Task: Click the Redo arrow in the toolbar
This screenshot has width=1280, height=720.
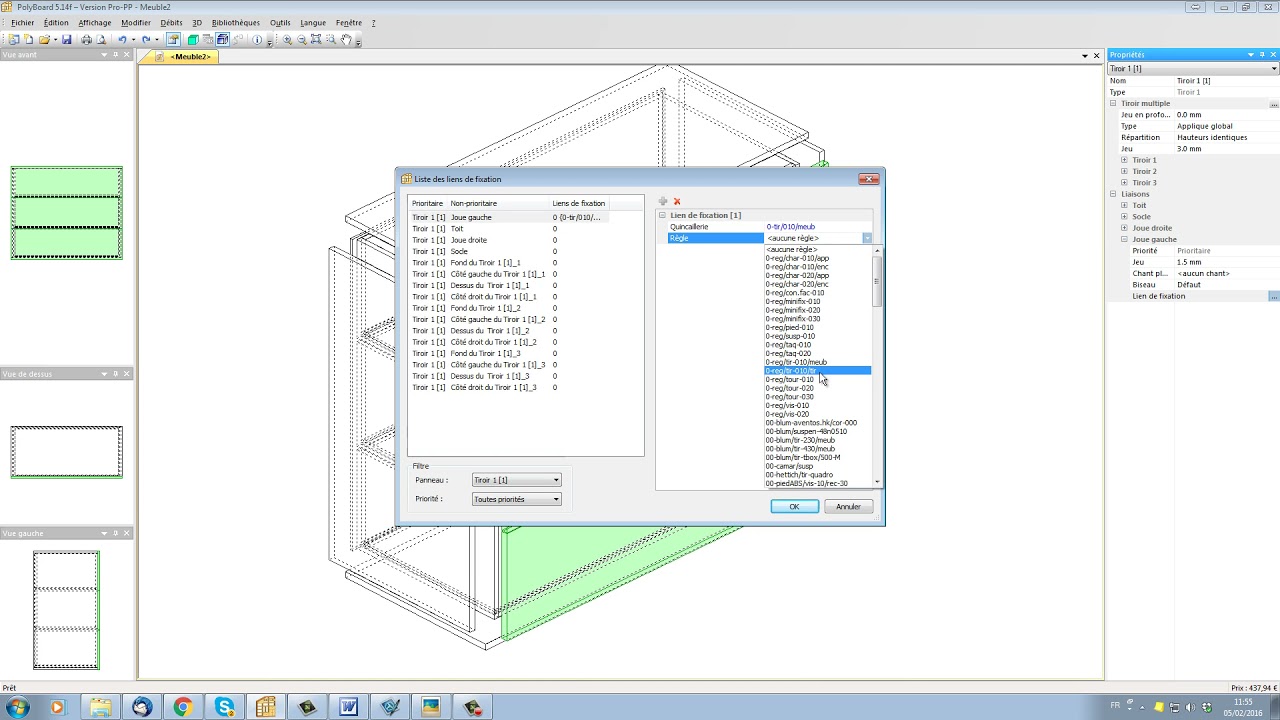Action: [x=146, y=40]
